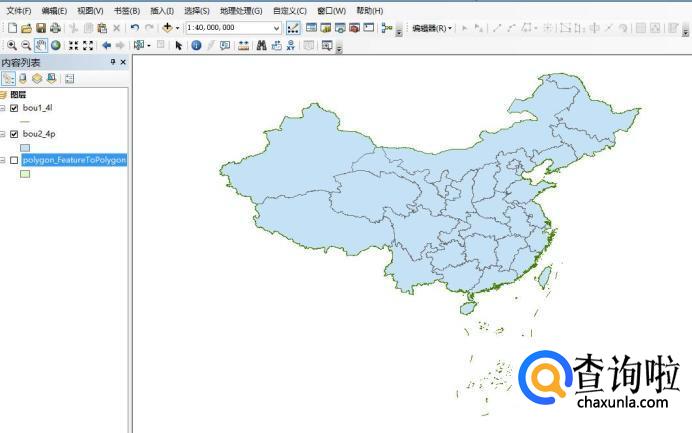Image resolution: width=692 pixels, height=433 pixels.
Task: Open the ModelBuilder window icon
Action: click(387, 28)
